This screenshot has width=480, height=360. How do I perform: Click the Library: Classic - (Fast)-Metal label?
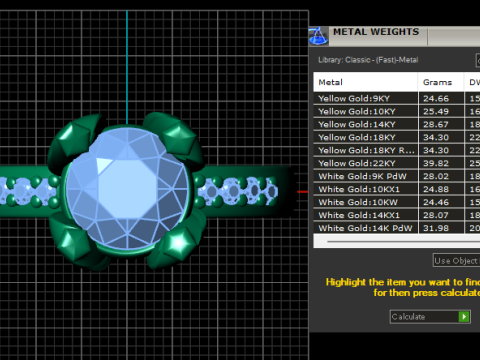coord(368,60)
